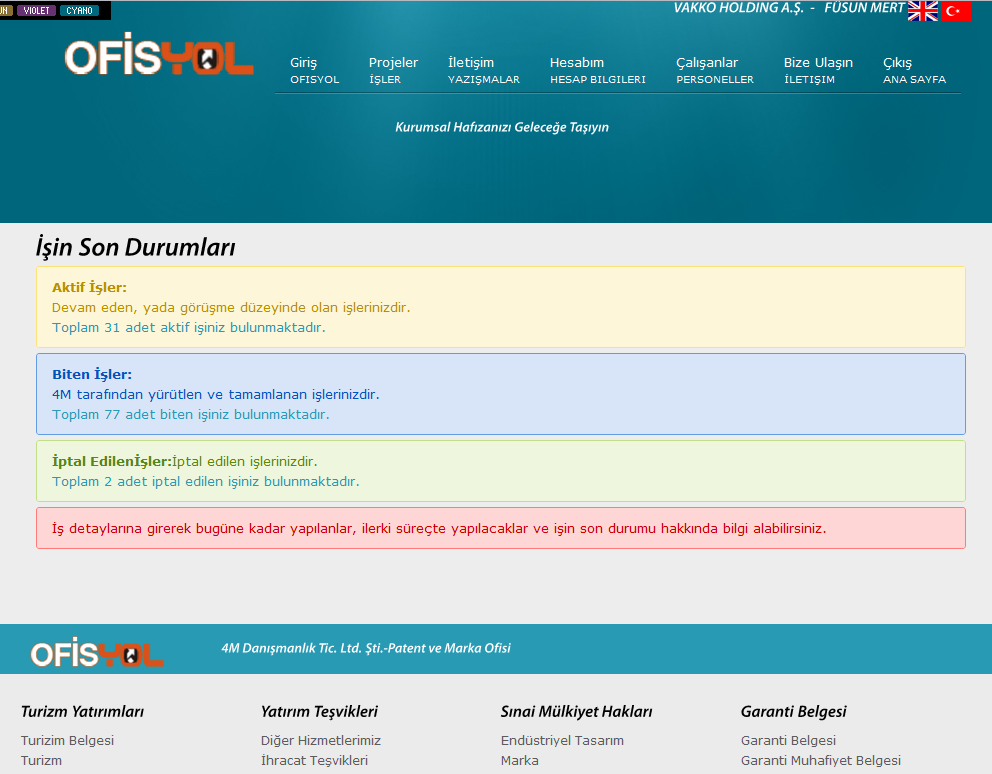992x774 pixels.
Task: Go to İletişim Yazışmalar menu
Action: pyautogui.click(x=483, y=70)
